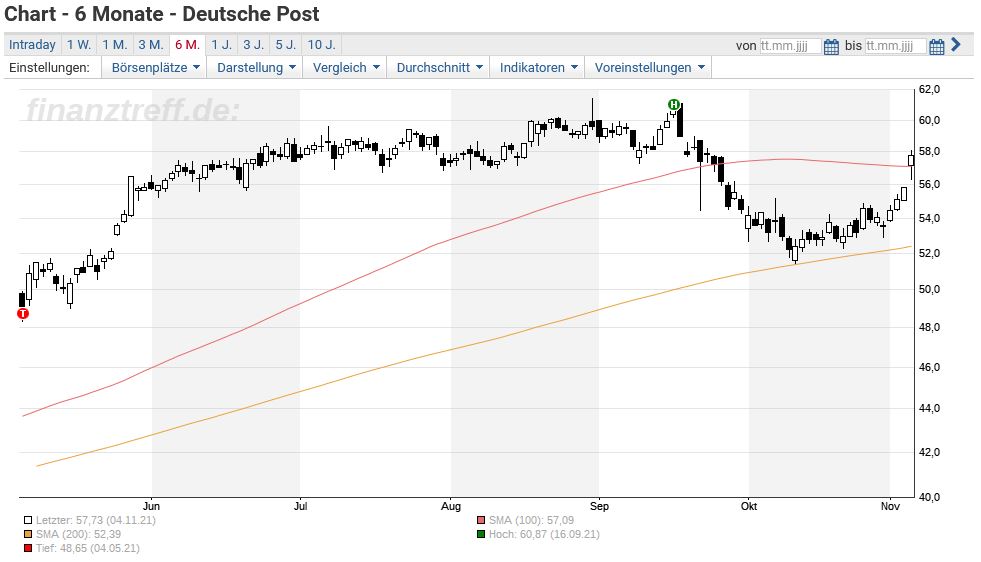Click the 62,0 price axis label

tap(929, 89)
